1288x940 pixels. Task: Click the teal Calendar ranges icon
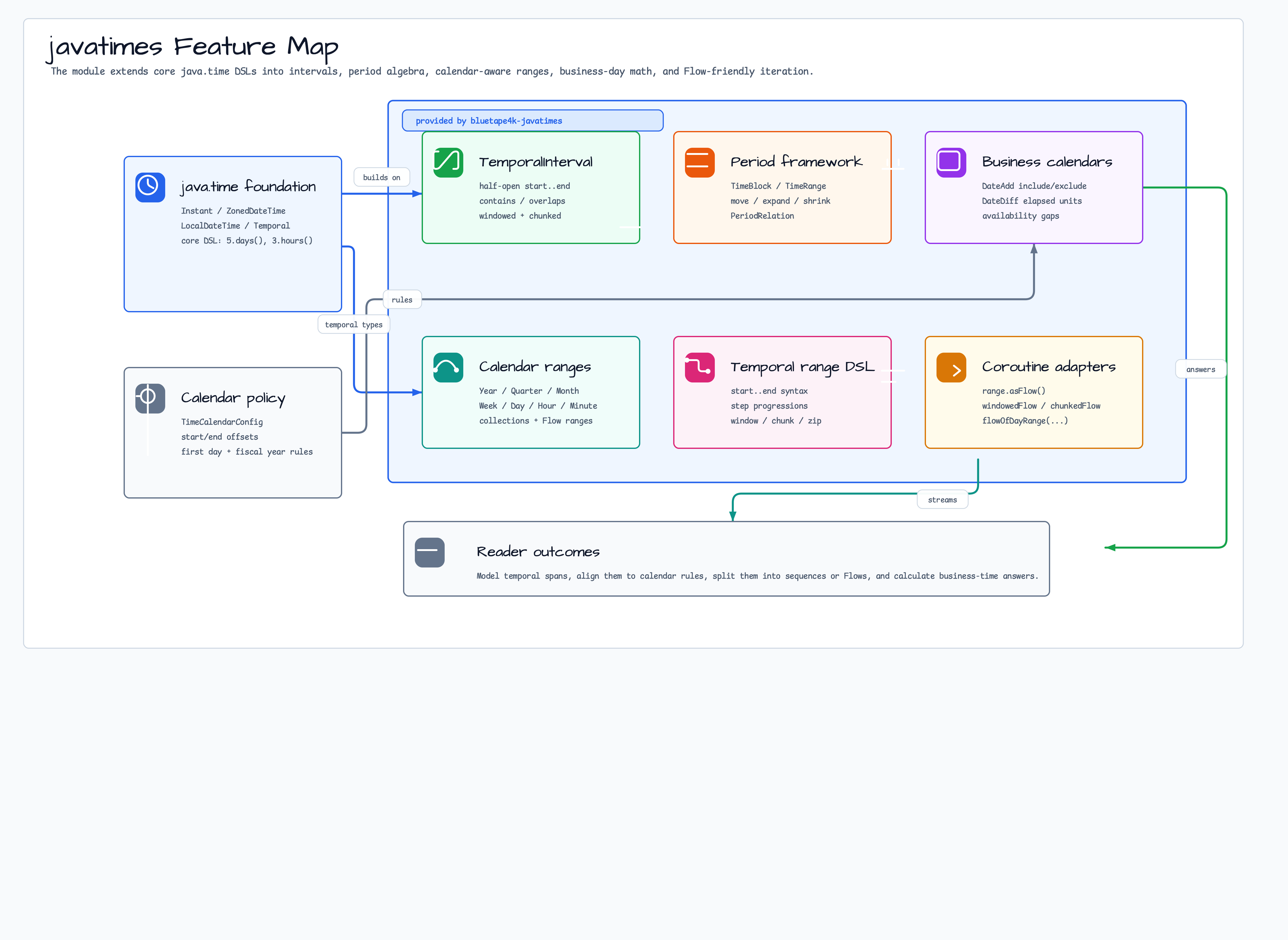click(x=448, y=368)
